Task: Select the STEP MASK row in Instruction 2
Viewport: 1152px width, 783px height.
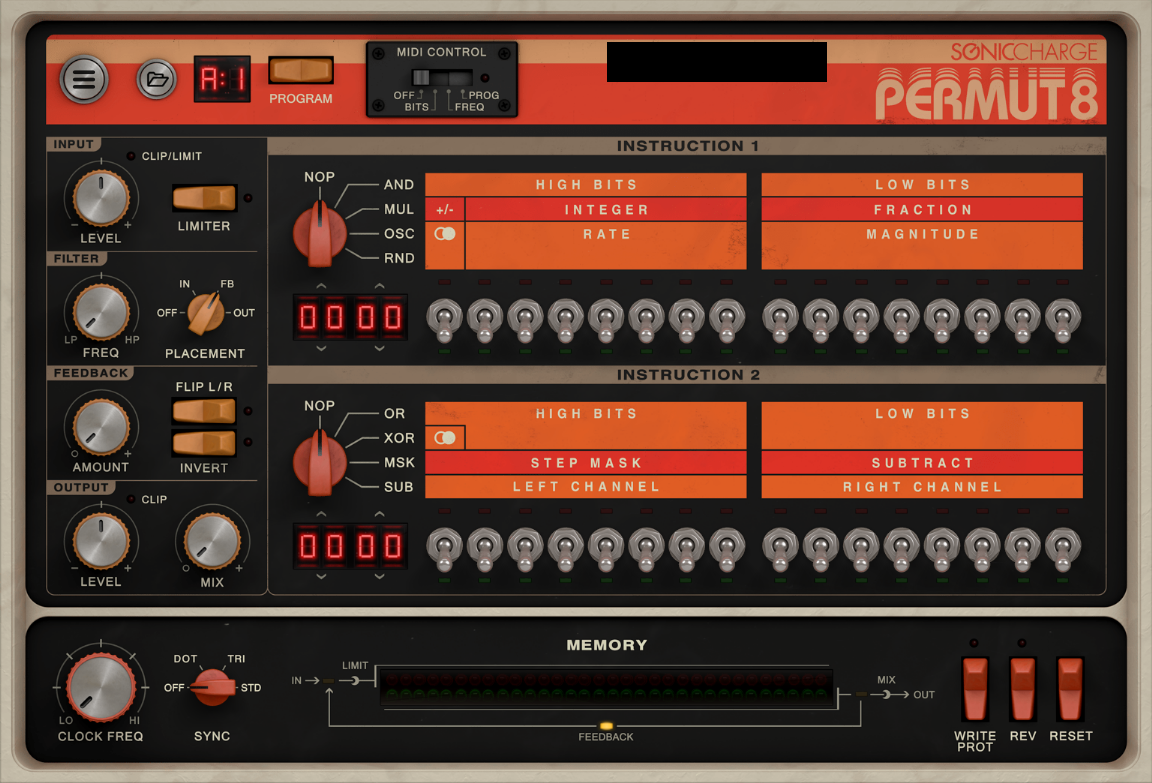Action: [586, 462]
